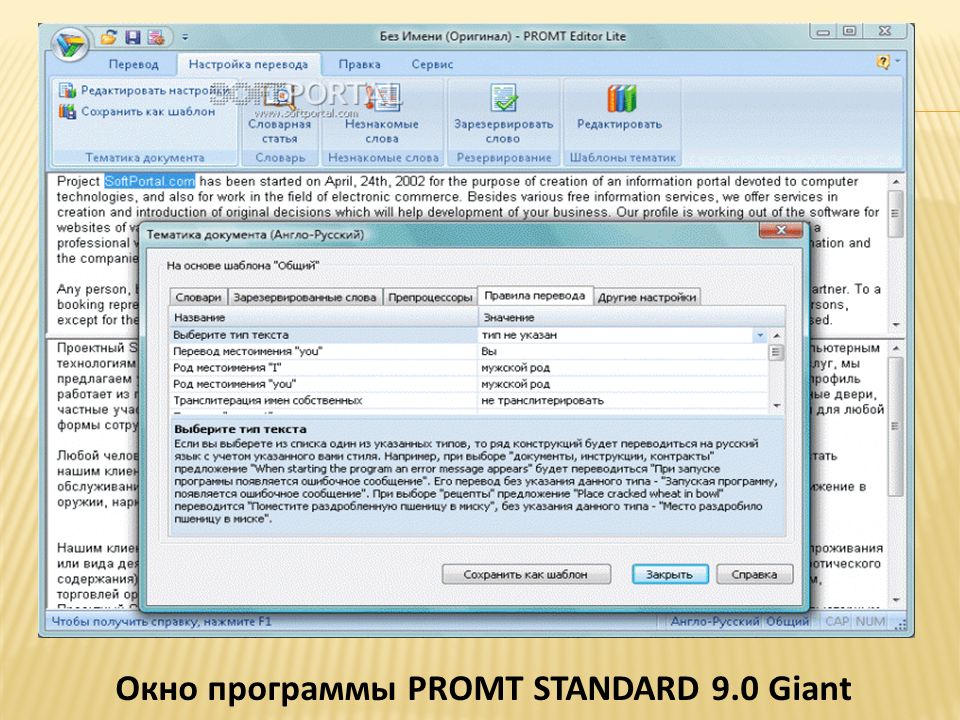This screenshot has height=720, width=960.
Task: Click the source text pane scroll down arrow
Action: point(895,324)
